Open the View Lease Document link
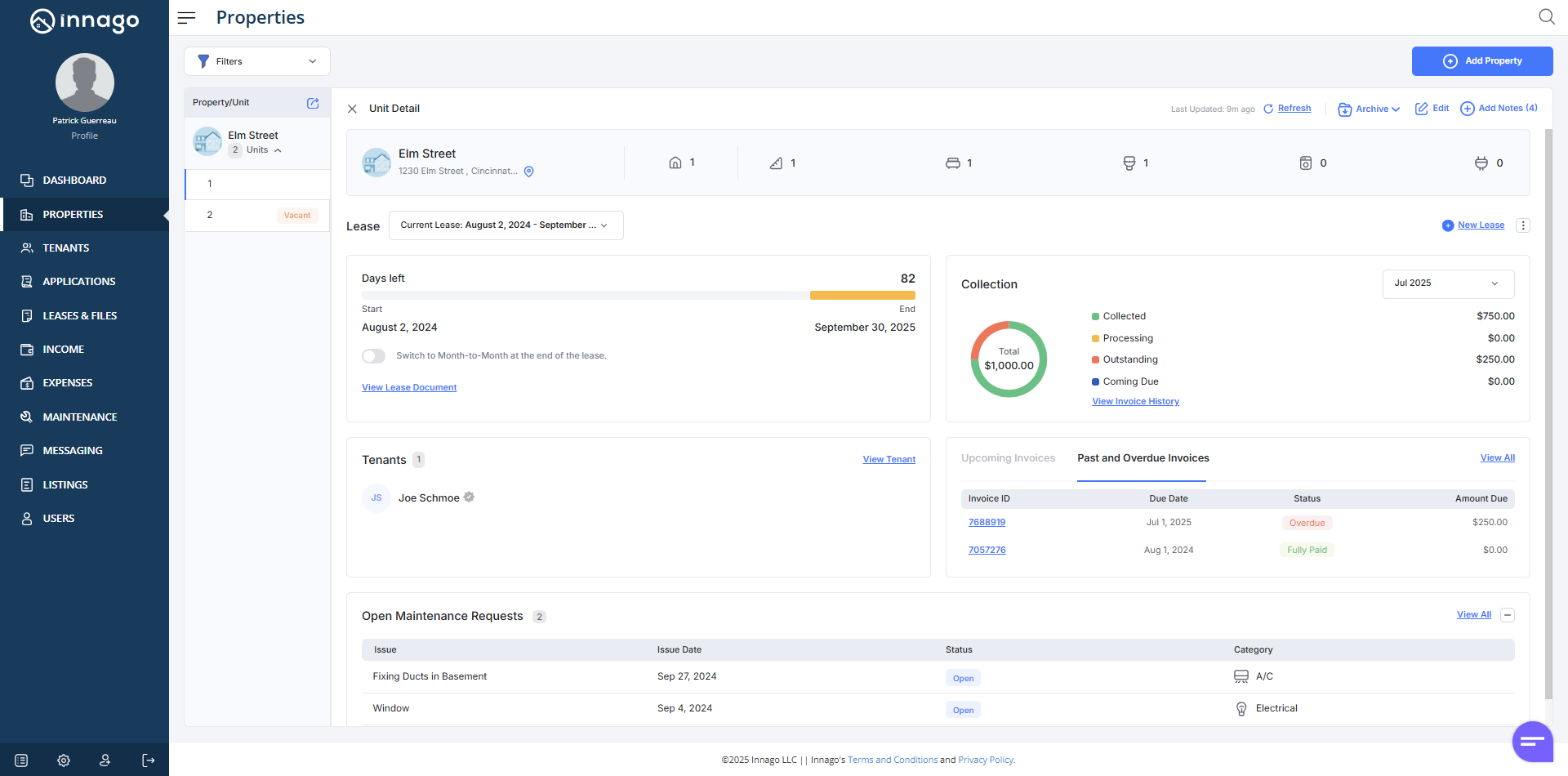 409,388
